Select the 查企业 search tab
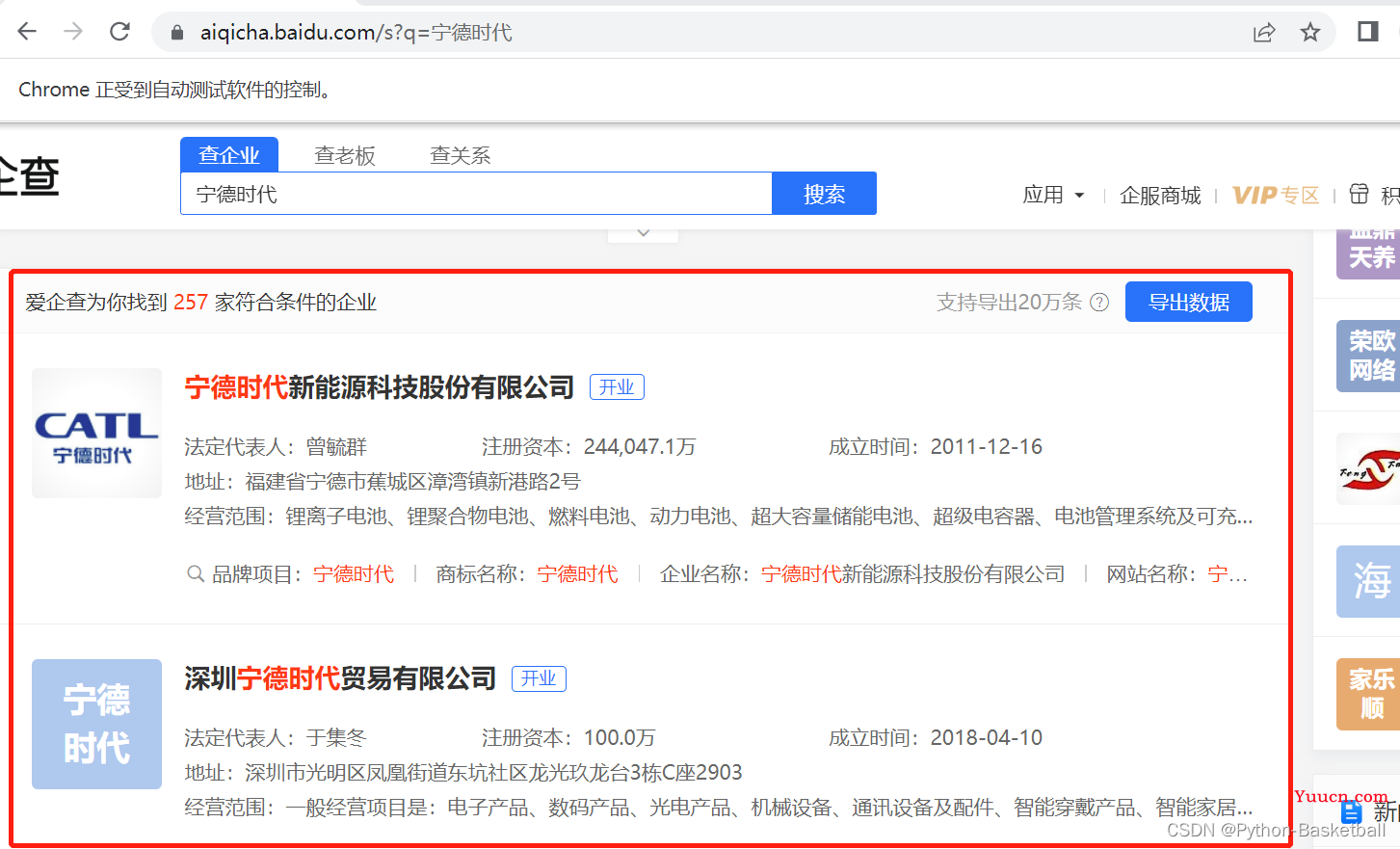 pyautogui.click(x=229, y=155)
